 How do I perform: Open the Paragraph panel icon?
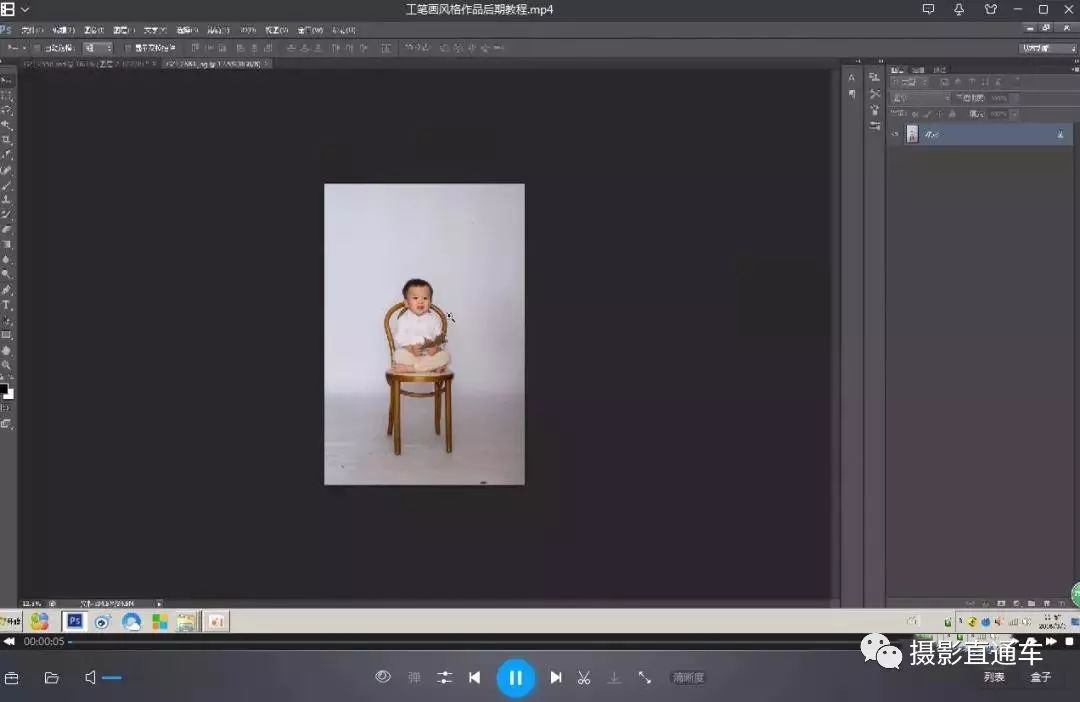pos(852,94)
